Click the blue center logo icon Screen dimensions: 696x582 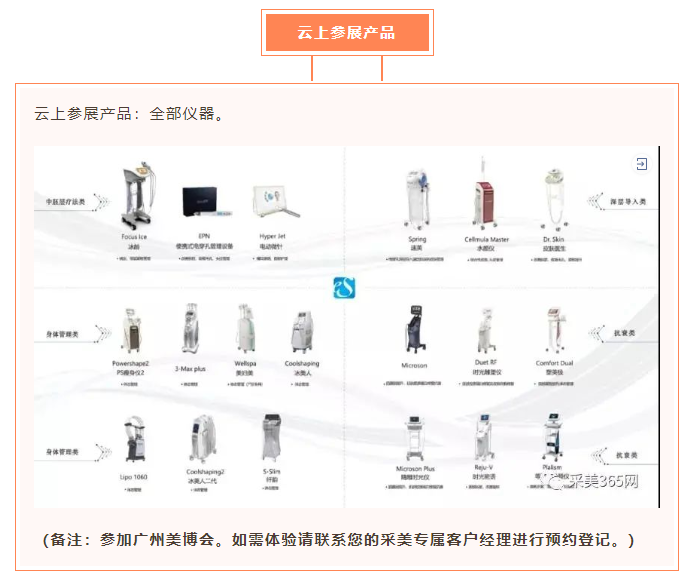pos(345,289)
